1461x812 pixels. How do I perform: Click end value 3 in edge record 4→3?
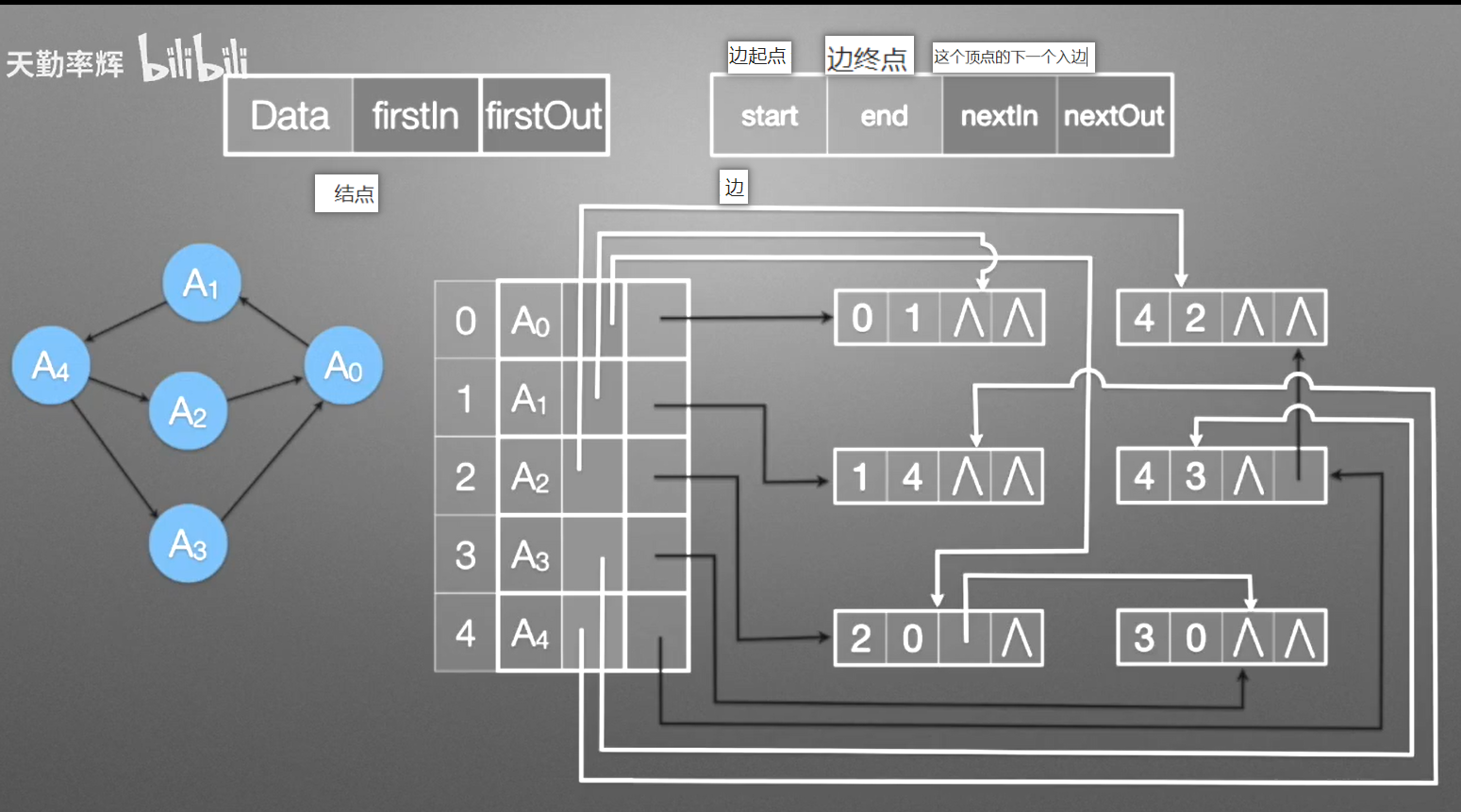pos(1196,477)
